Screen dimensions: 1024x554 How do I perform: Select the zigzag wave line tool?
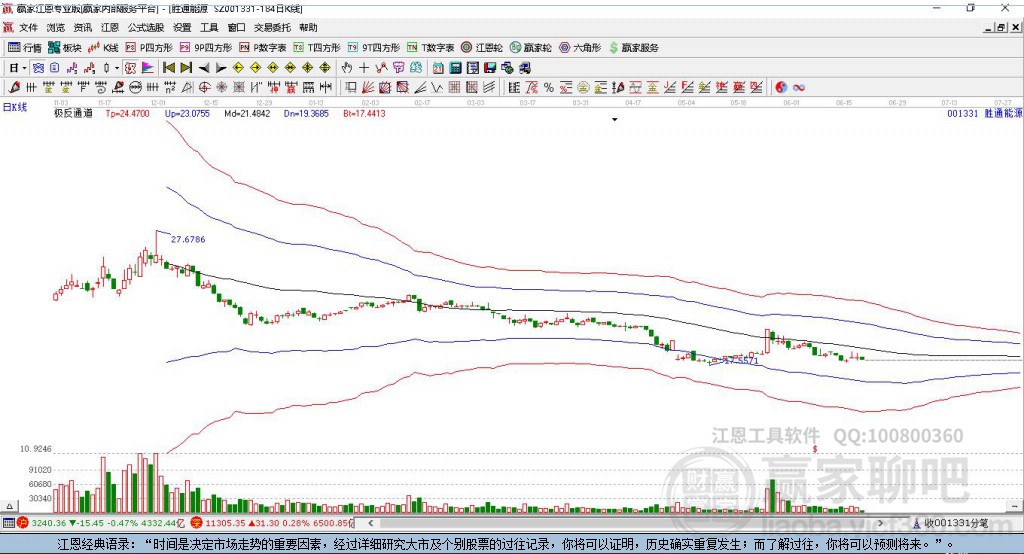pyautogui.click(x=437, y=87)
